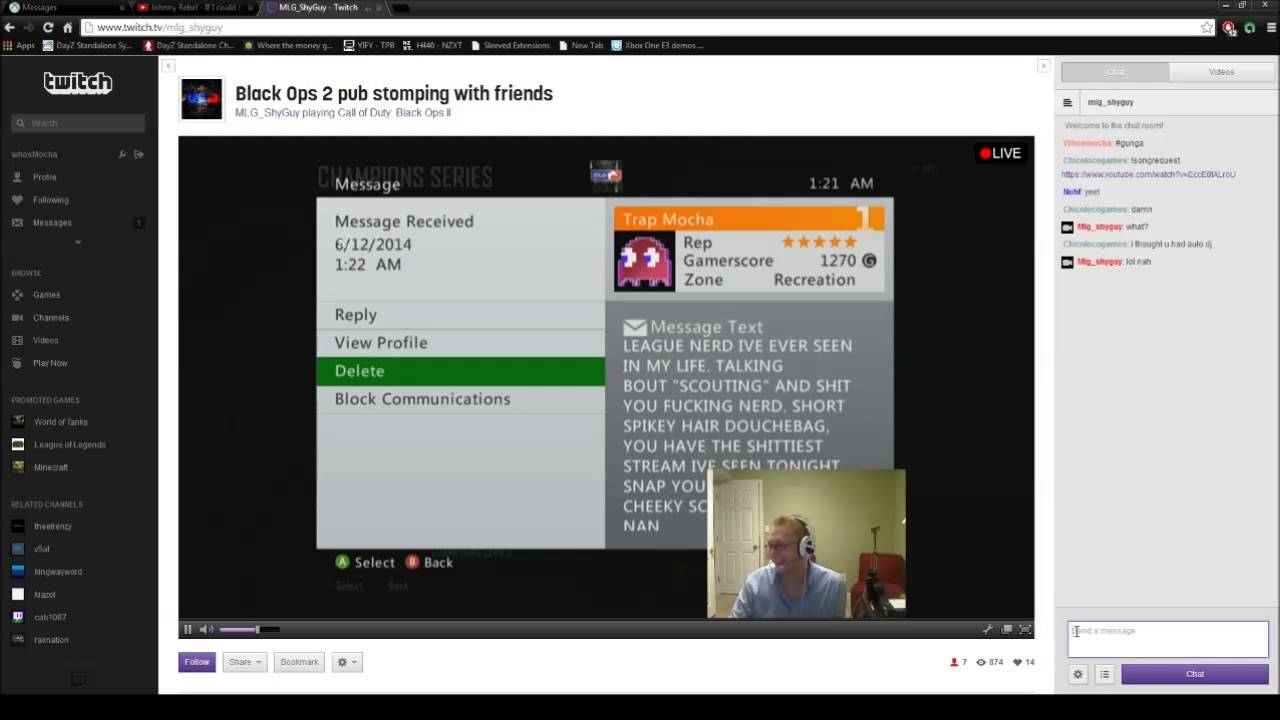
Task: Open chat settings gear
Action: coord(1078,675)
